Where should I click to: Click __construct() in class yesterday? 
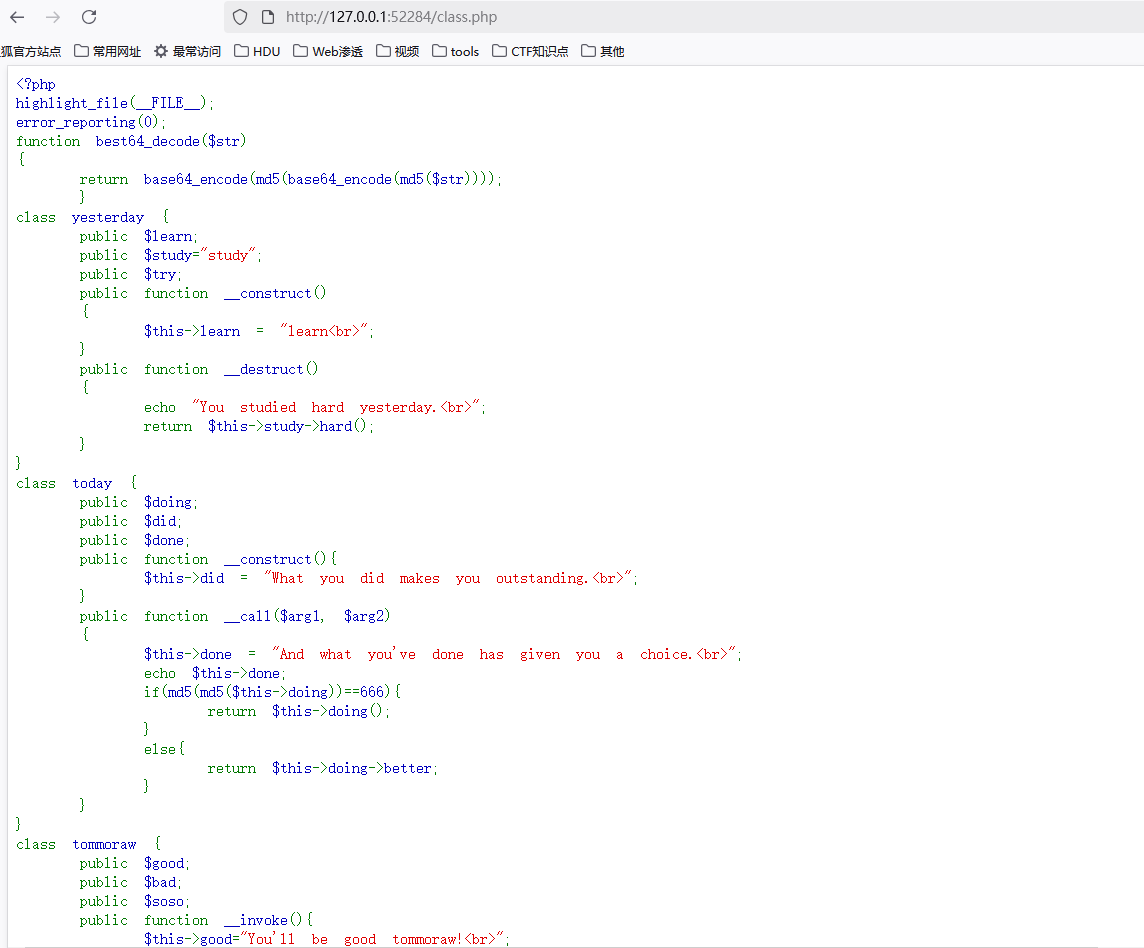(x=275, y=293)
